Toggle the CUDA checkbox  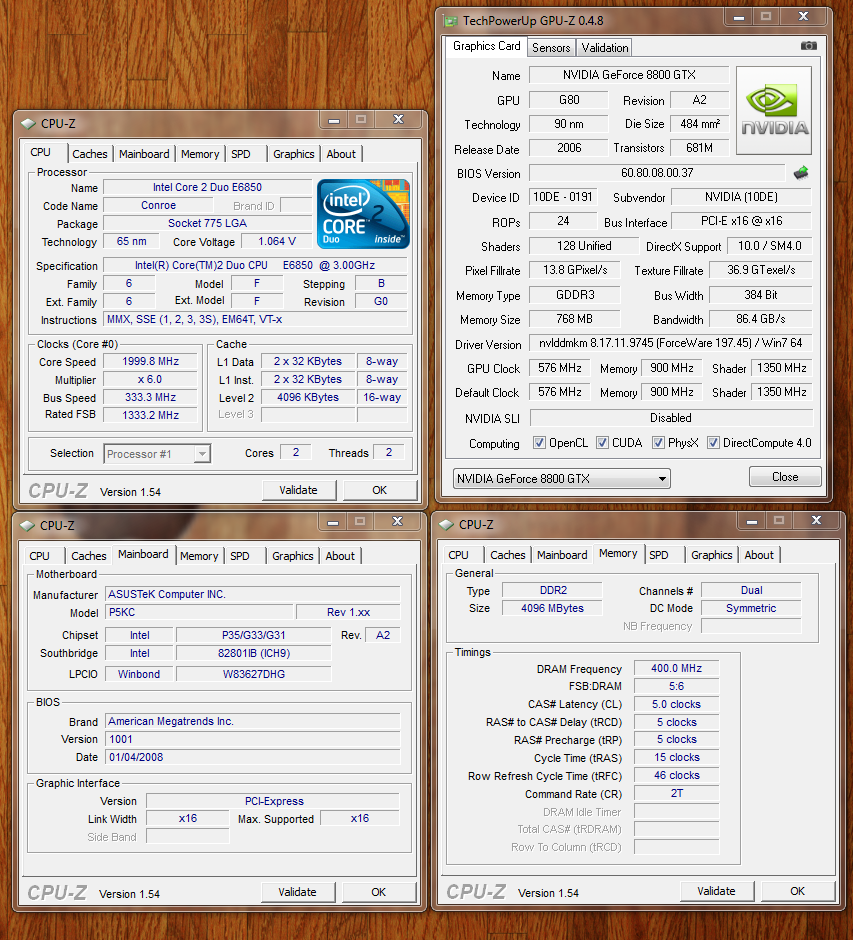click(602, 443)
